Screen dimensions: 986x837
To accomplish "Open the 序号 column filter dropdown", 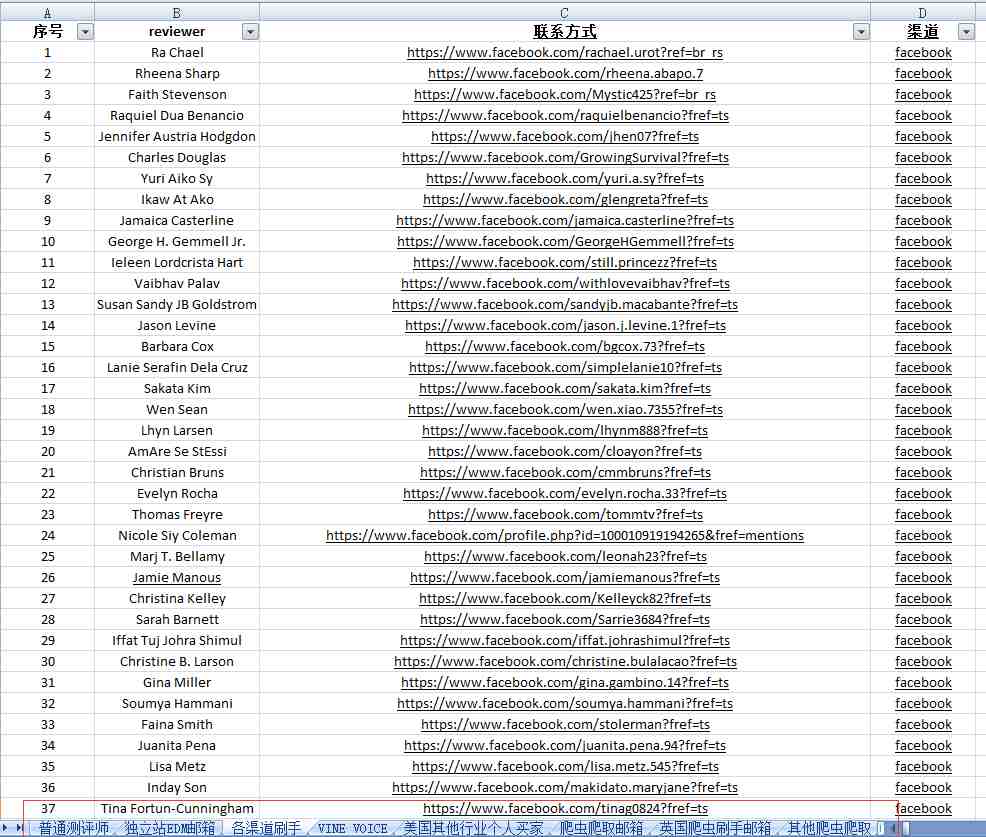I will coord(85,32).
